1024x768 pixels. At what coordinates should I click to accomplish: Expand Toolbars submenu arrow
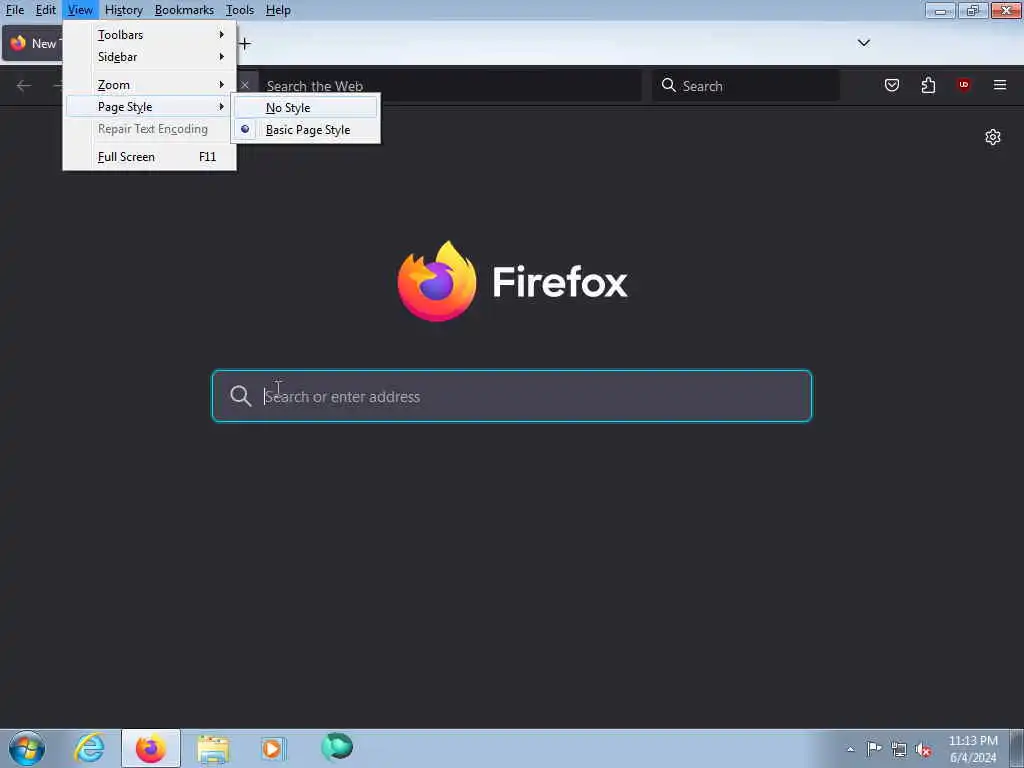pos(221,35)
